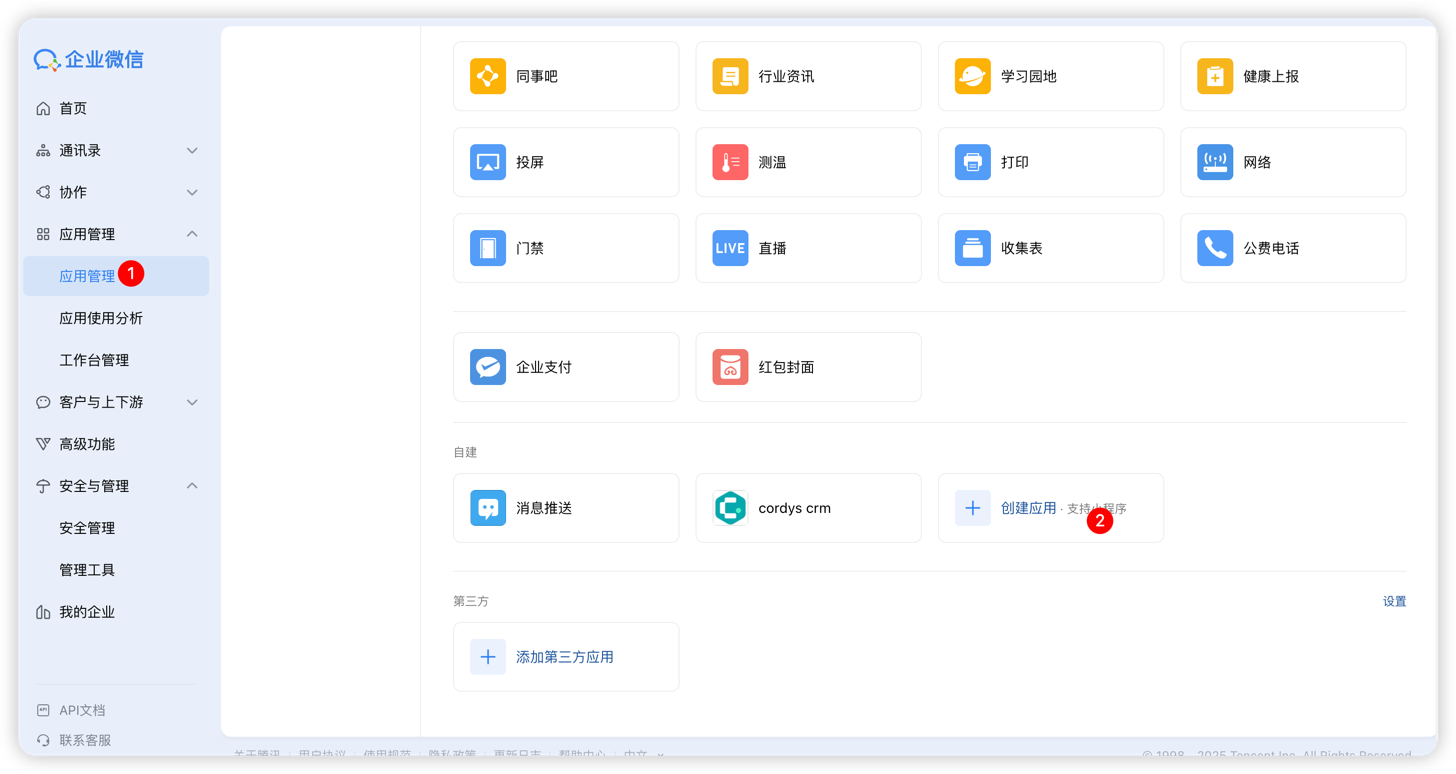Expand the 协作 sidebar chevron

(192, 192)
